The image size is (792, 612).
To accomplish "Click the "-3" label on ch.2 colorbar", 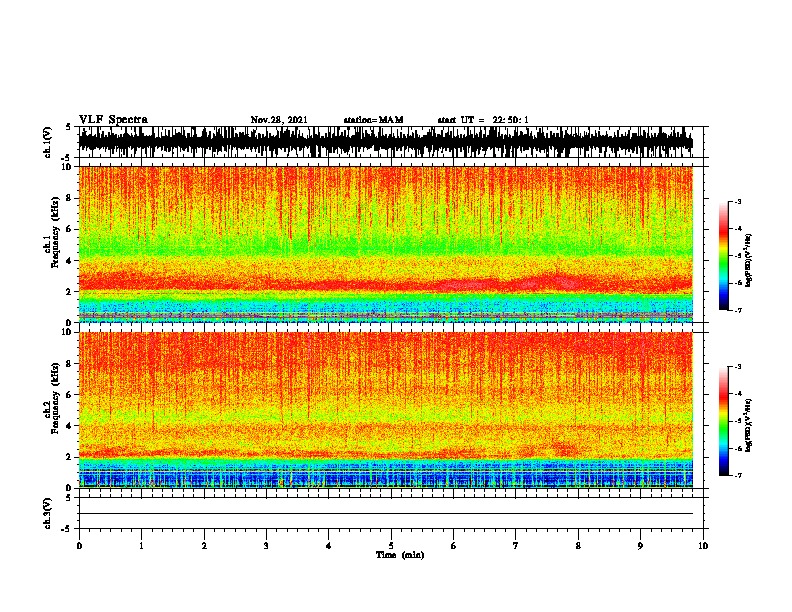I will click(x=738, y=367).
